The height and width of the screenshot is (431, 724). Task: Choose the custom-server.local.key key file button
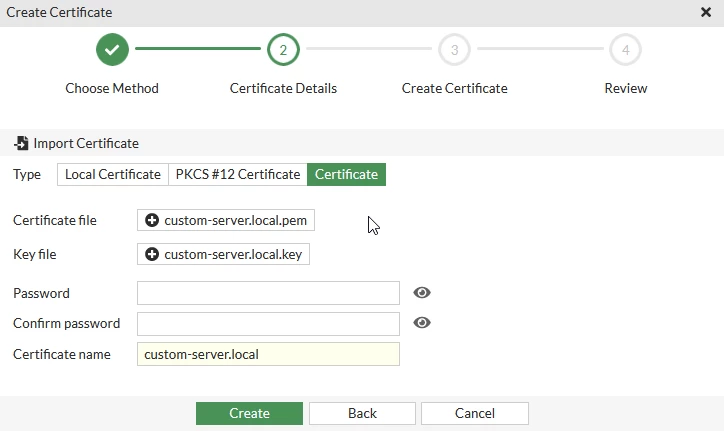point(223,254)
